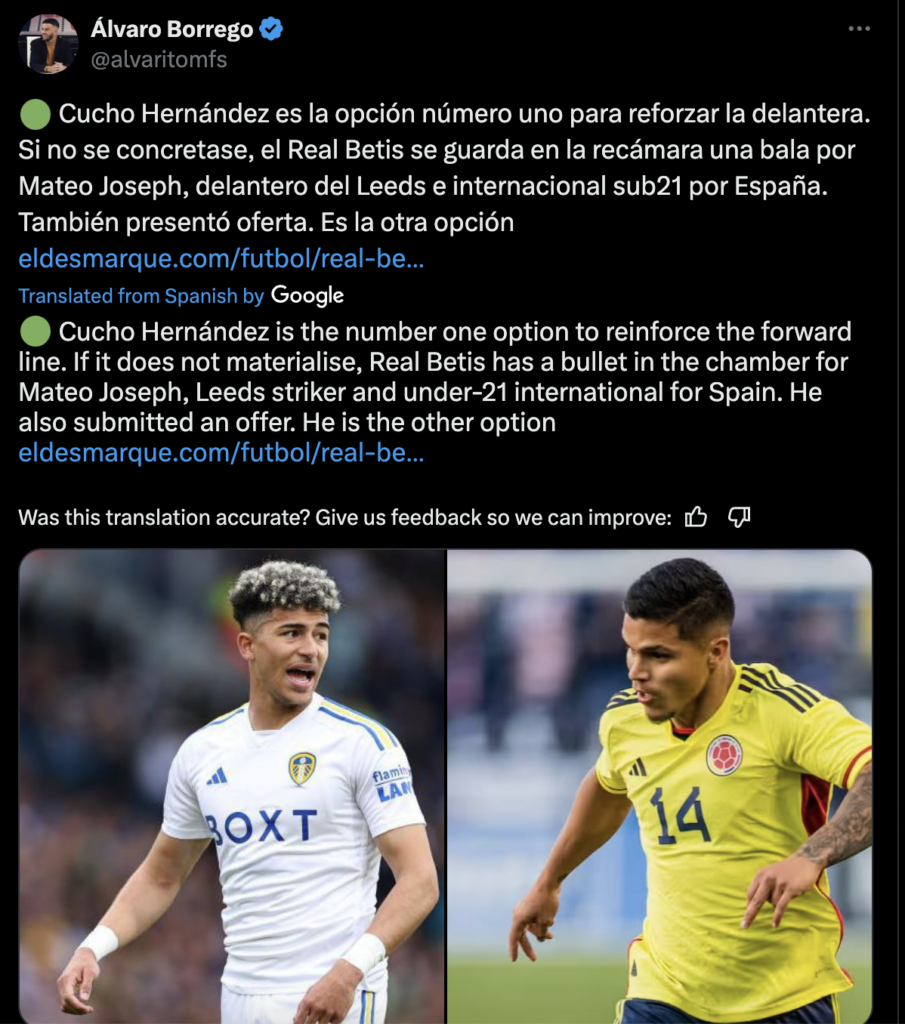Click the green circle emoji in Spanish text

(35, 114)
